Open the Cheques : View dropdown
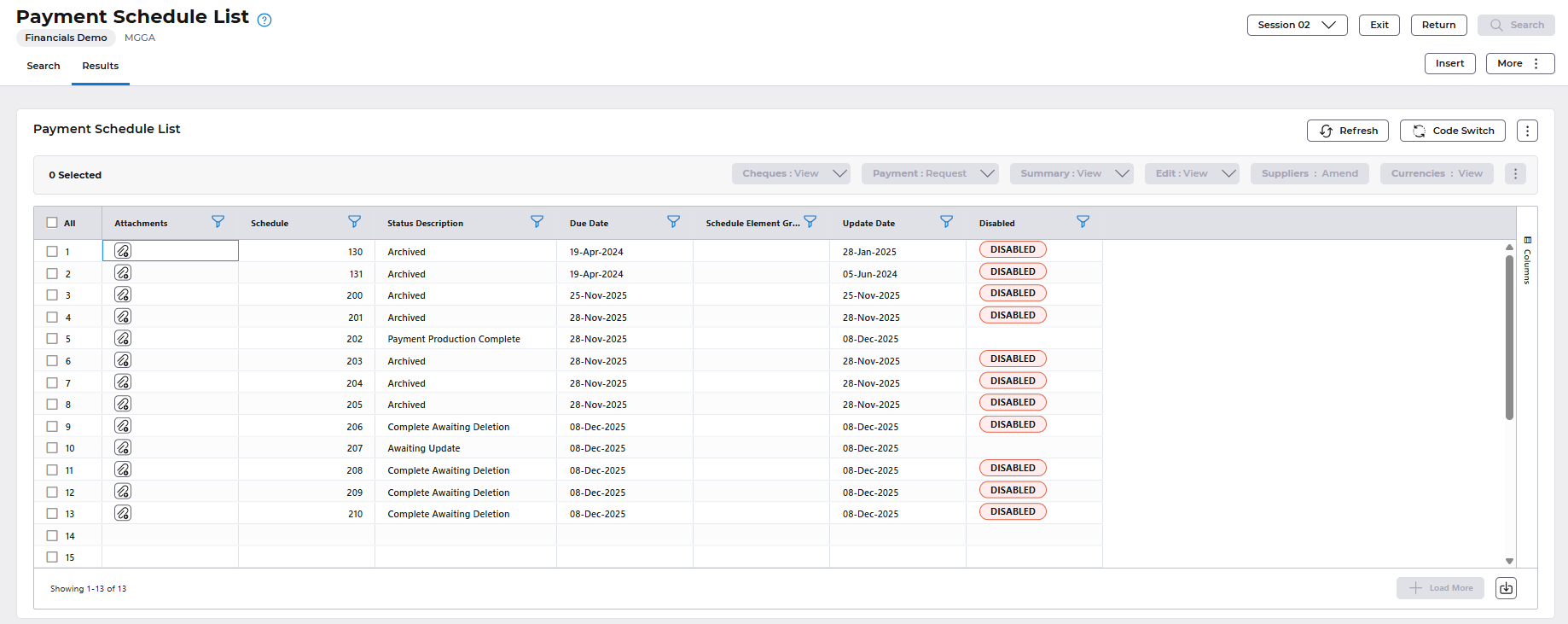The width and height of the screenshot is (1568, 624). [x=839, y=173]
